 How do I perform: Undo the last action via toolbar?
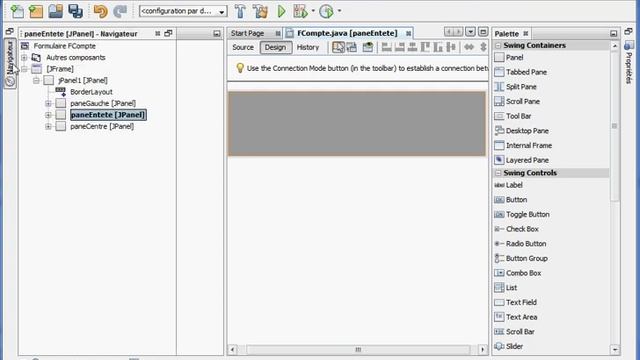click(x=100, y=11)
